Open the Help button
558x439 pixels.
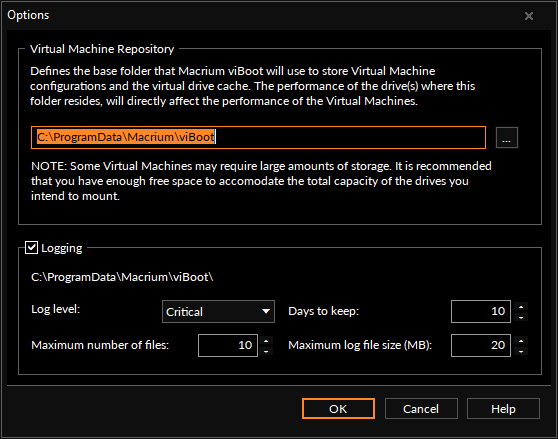[x=503, y=409]
